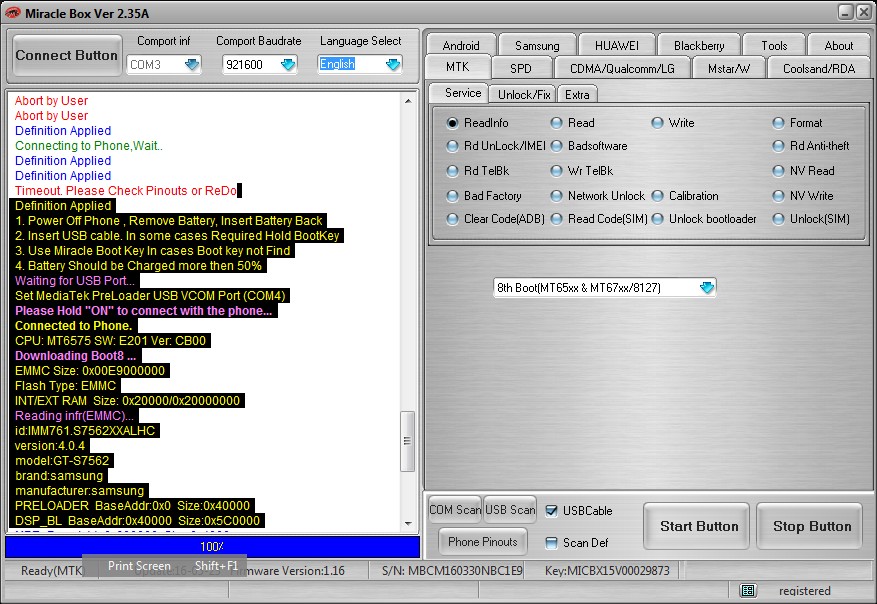Run the USB Scan button

510,509
